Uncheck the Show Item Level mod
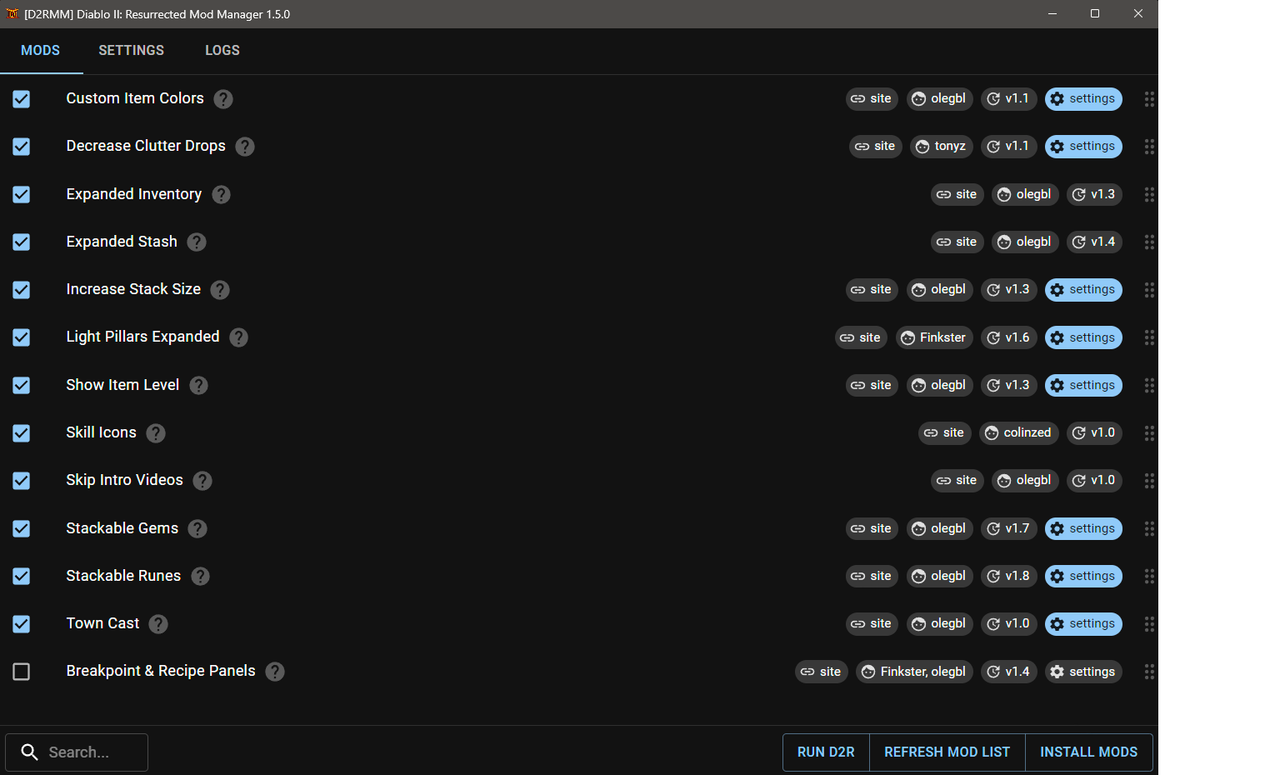 coord(21,385)
